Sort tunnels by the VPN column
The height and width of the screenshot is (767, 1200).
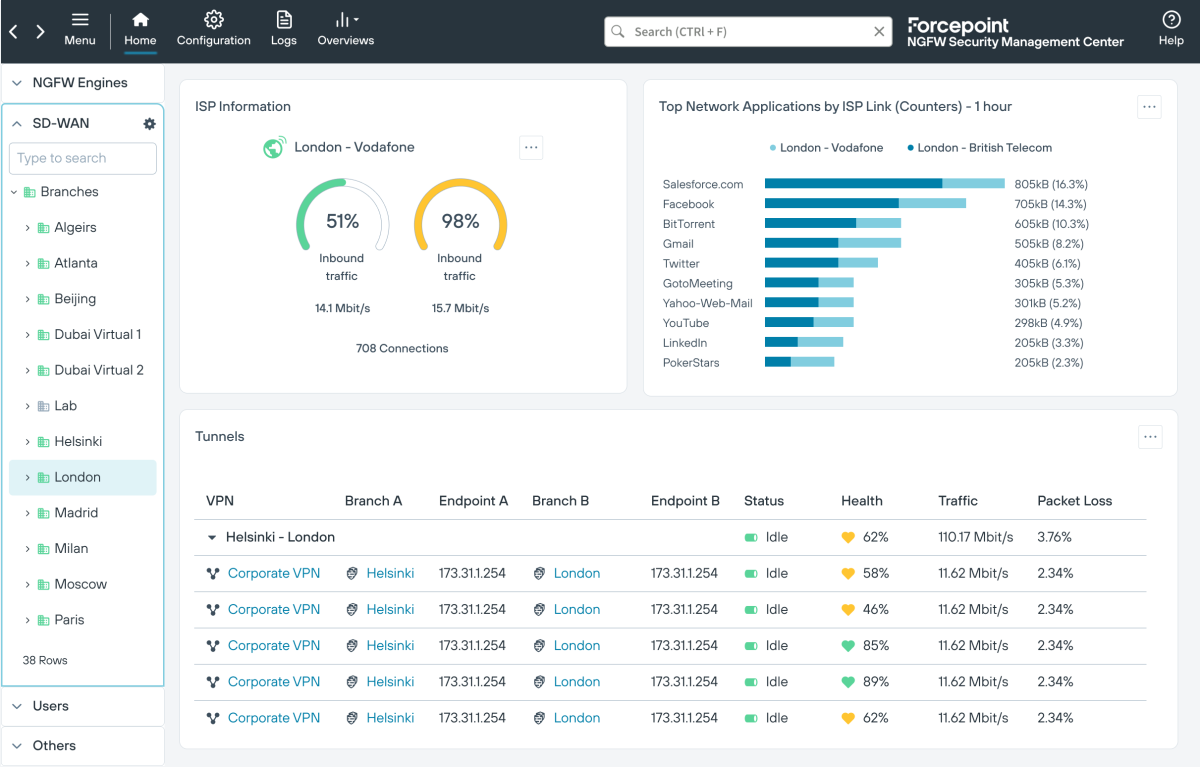click(220, 501)
